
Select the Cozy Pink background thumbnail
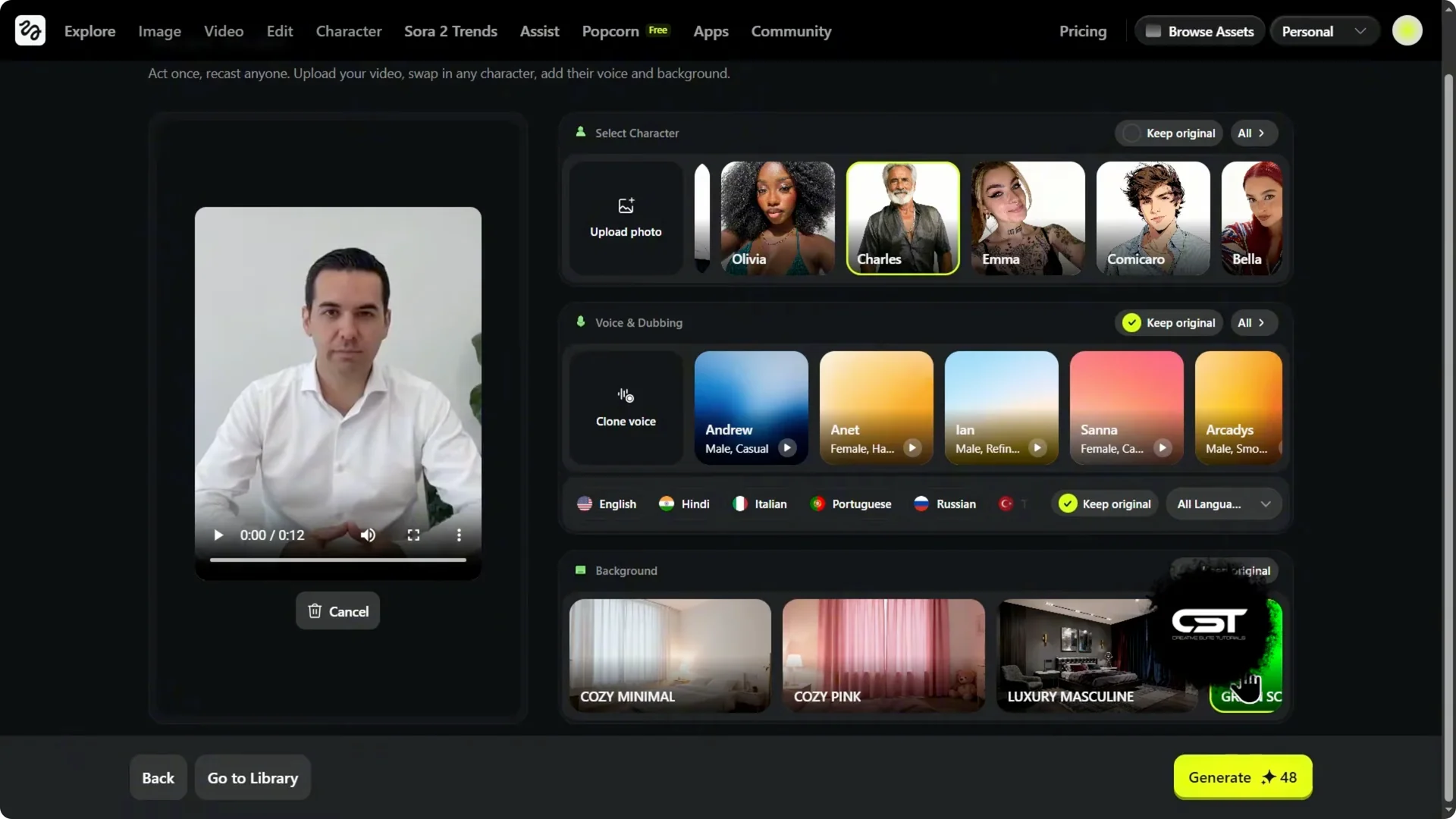883,654
